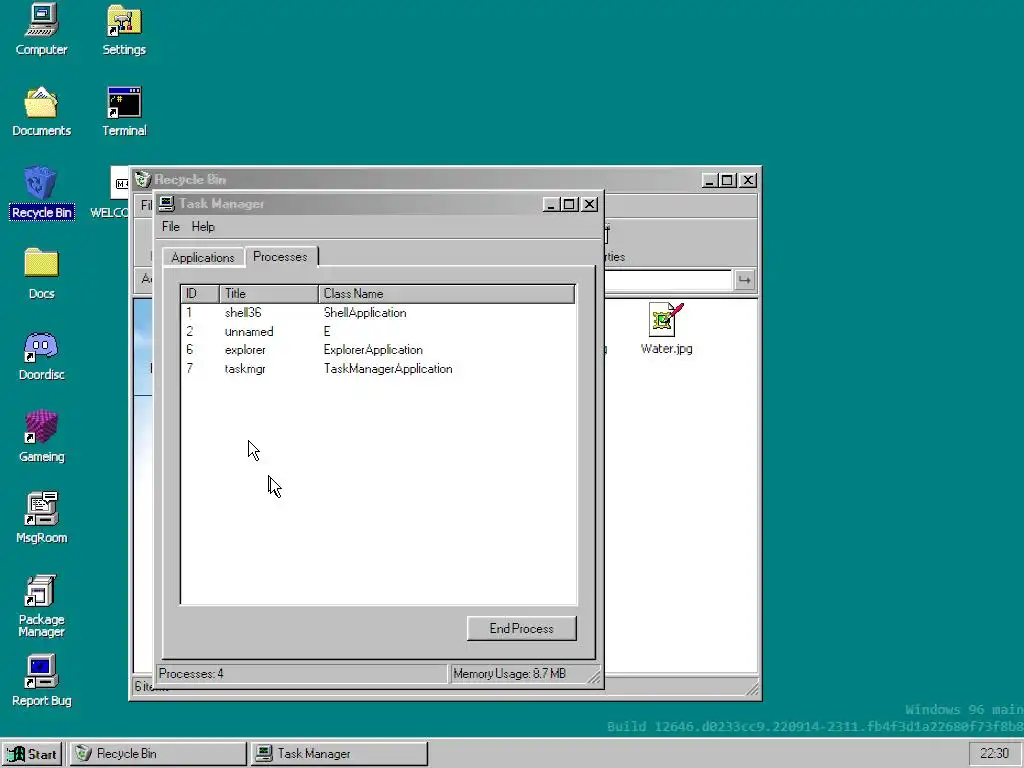Maximize the Recycle Bin window
Image resolution: width=1024 pixels, height=768 pixels.
pyautogui.click(x=728, y=180)
